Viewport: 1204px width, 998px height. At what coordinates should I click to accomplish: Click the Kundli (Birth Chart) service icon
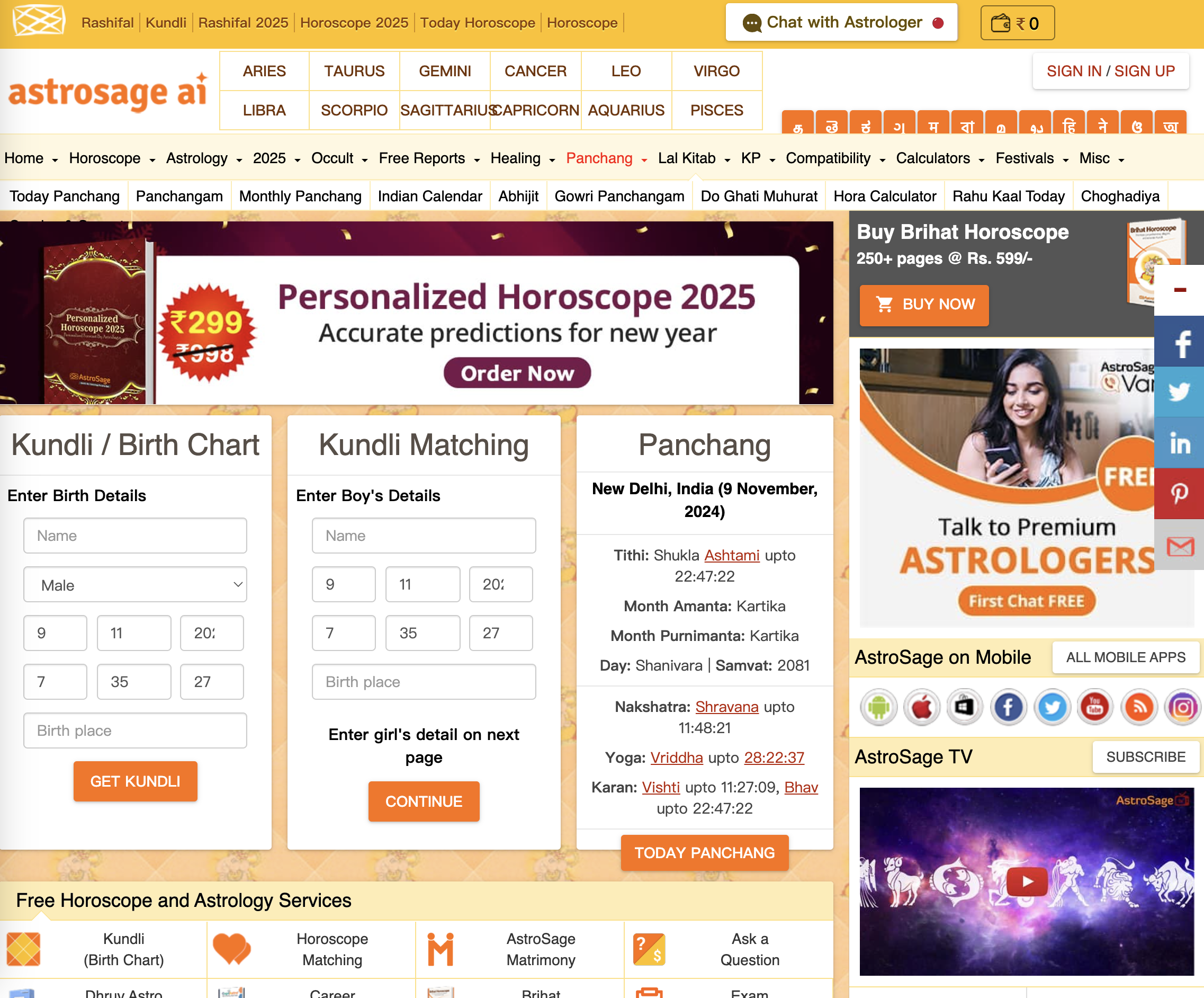pos(23,949)
